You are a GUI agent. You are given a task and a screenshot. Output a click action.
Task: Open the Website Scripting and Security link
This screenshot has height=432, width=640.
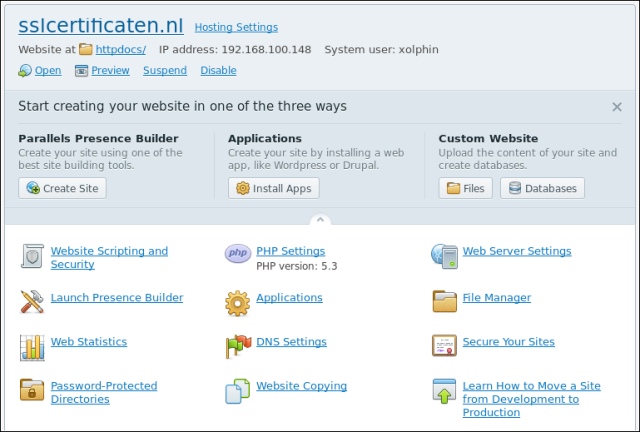109,258
